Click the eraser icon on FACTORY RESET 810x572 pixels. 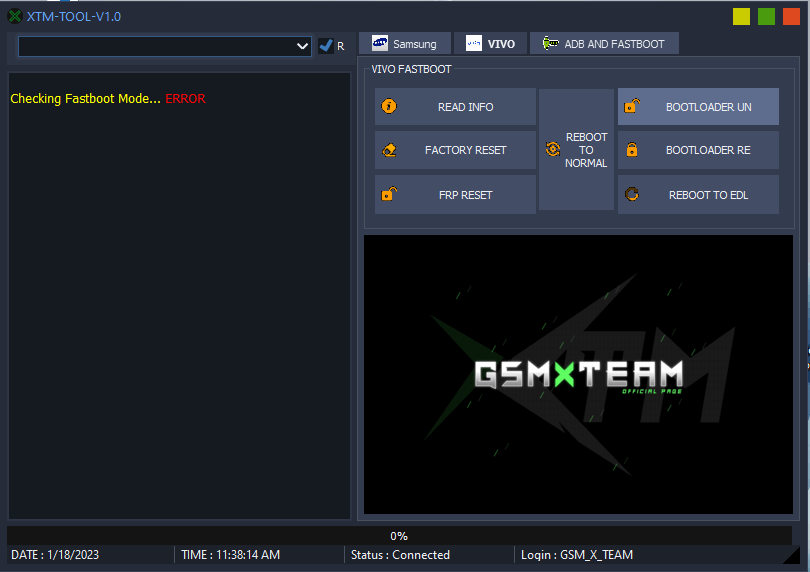(390, 150)
